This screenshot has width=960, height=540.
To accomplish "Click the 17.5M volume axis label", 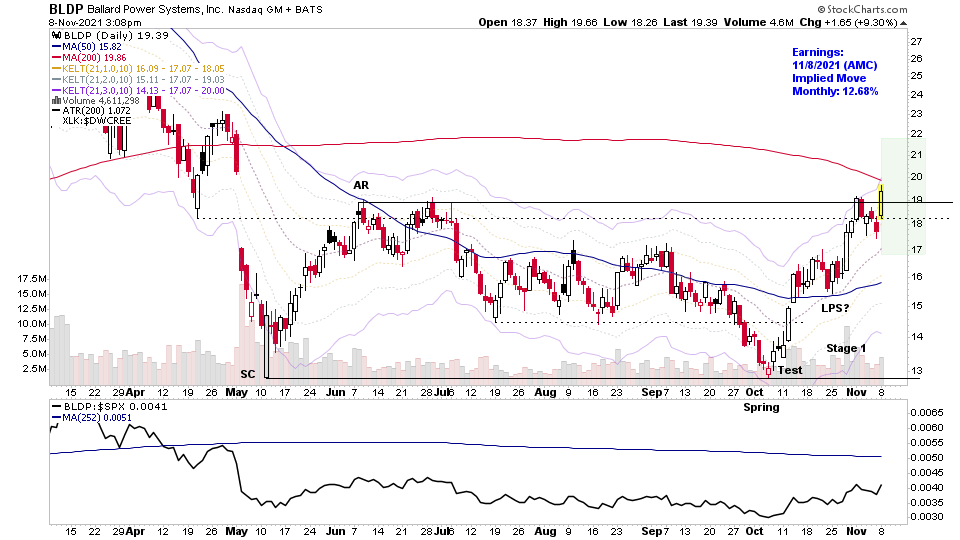I will [32, 279].
